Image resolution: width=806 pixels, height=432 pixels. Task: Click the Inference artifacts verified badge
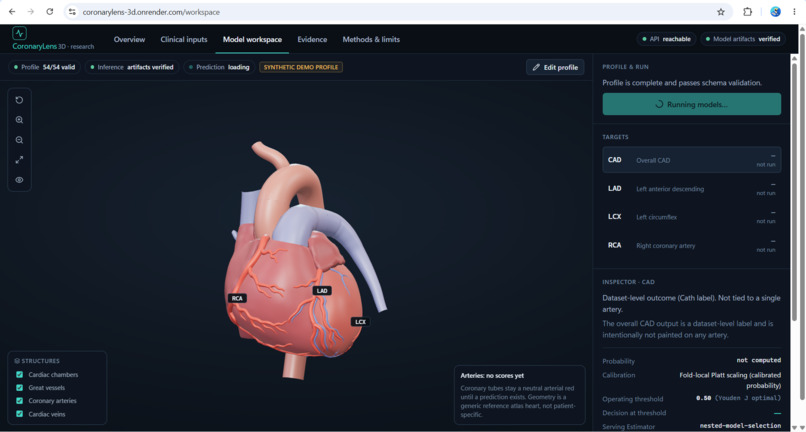pos(132,67)
